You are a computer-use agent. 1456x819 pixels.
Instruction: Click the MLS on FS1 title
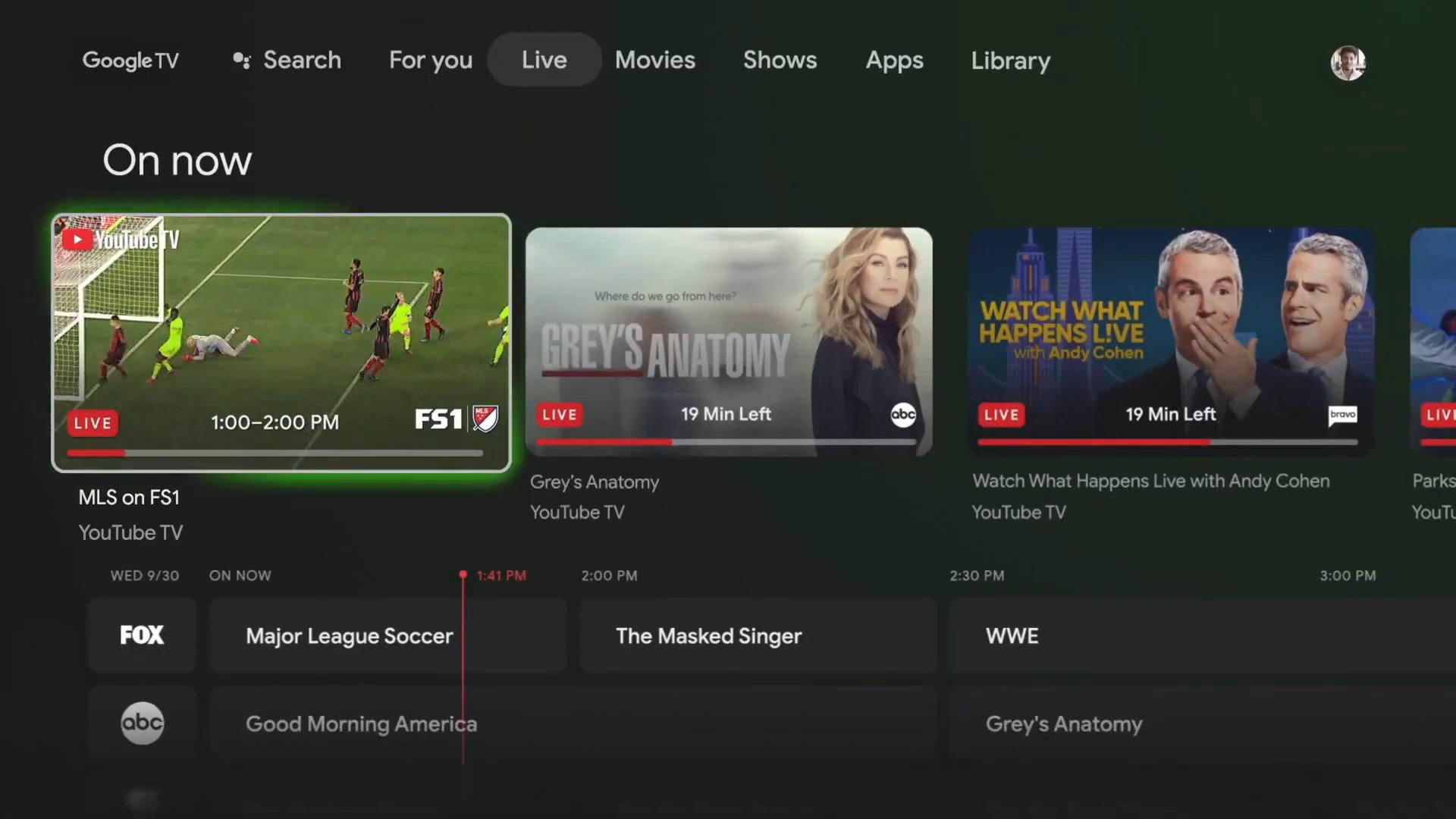coord(129,497)
